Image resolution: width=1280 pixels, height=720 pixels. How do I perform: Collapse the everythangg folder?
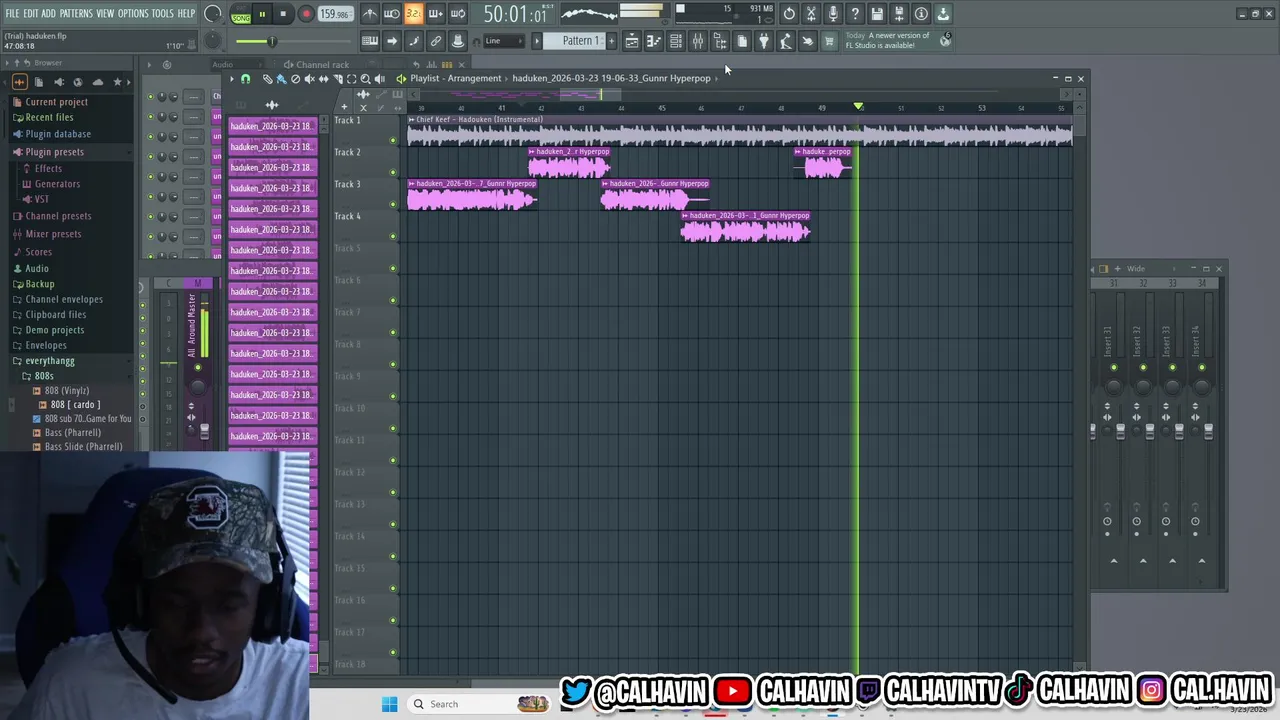click(x=49, y=361)
